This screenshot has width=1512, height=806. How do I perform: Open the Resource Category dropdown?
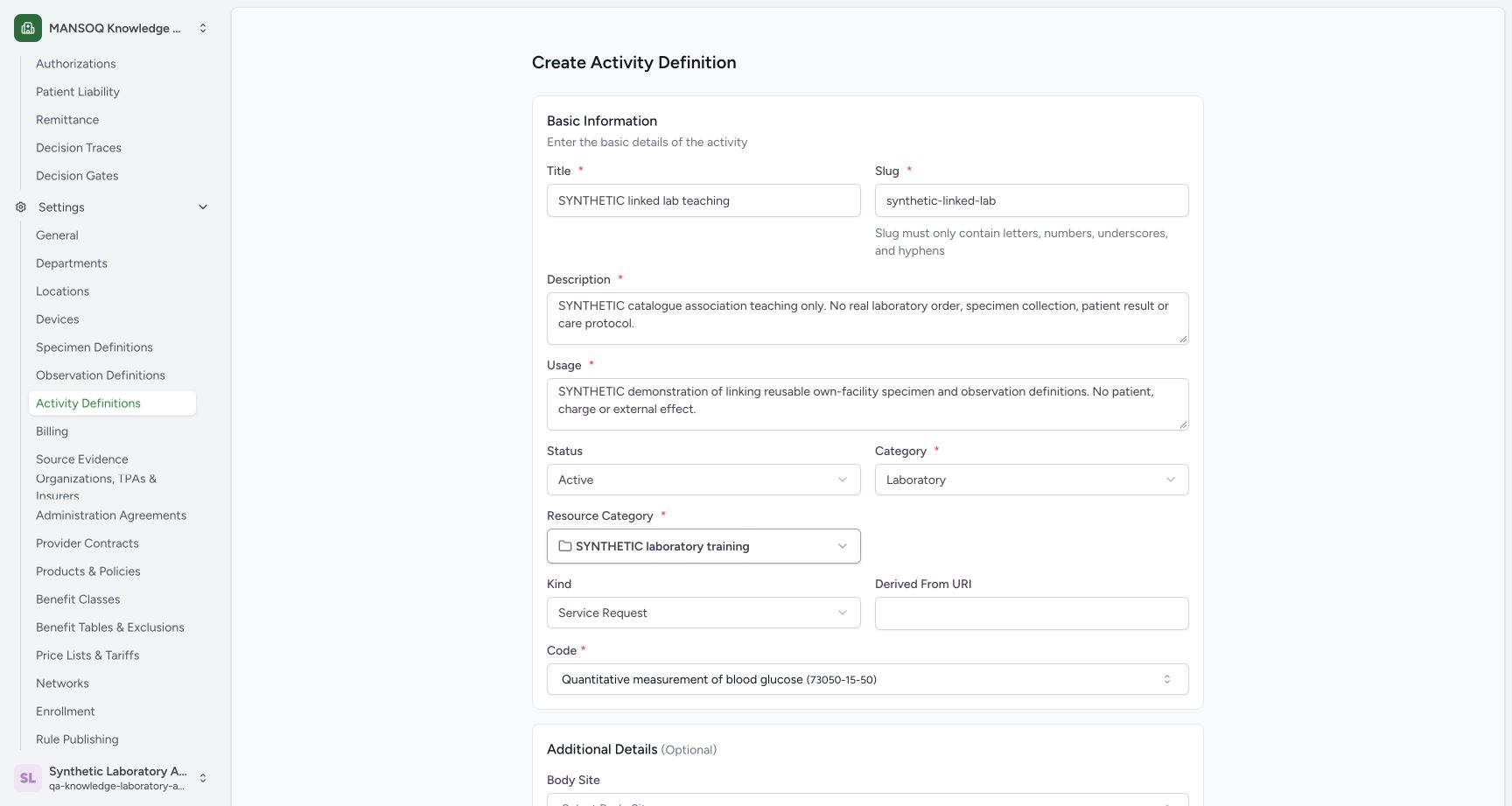click(703, 546)
